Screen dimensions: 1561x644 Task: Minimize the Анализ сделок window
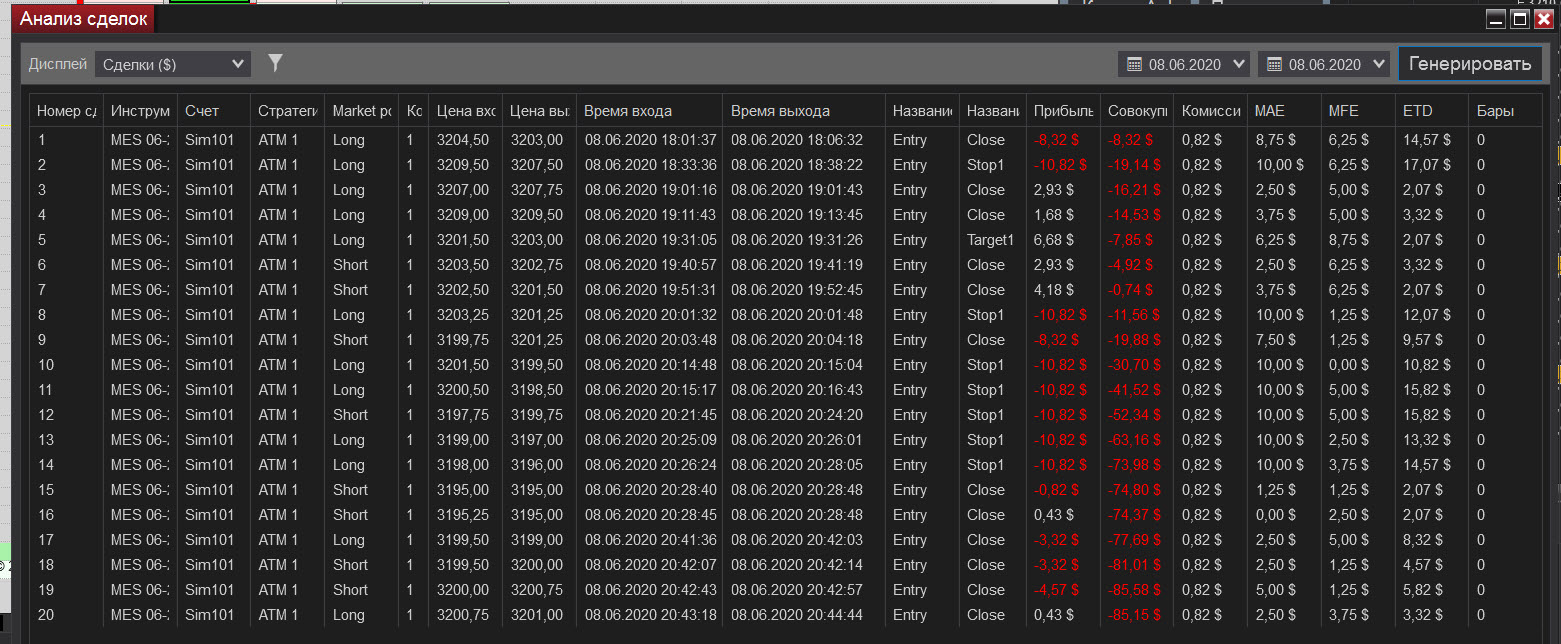pyautogui.click(x=1496, y=19)
